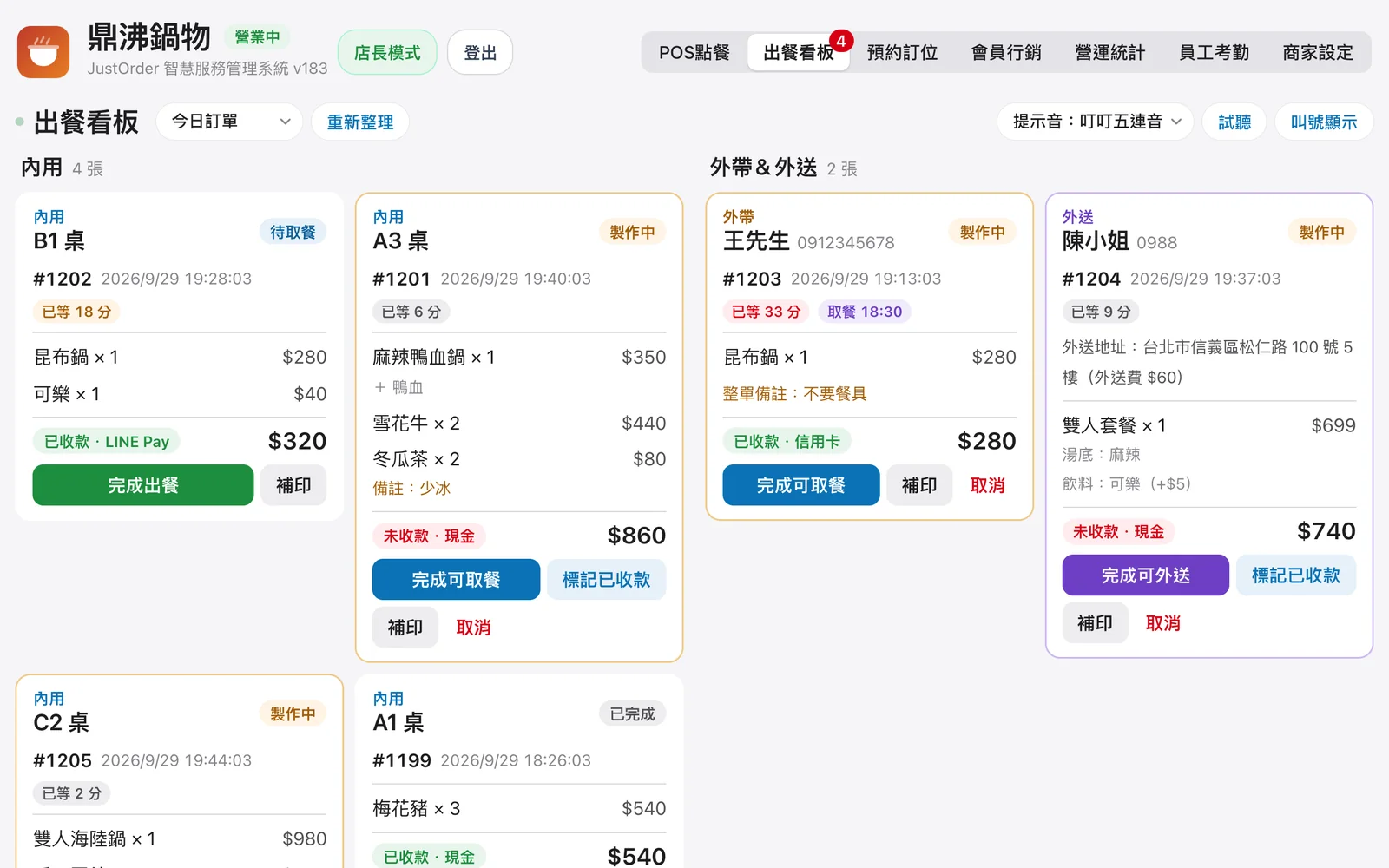The image size is (1389, 868).
Task: Cancel delivery order #1204
Action: pyautogui.click(x=1162, y=622)
